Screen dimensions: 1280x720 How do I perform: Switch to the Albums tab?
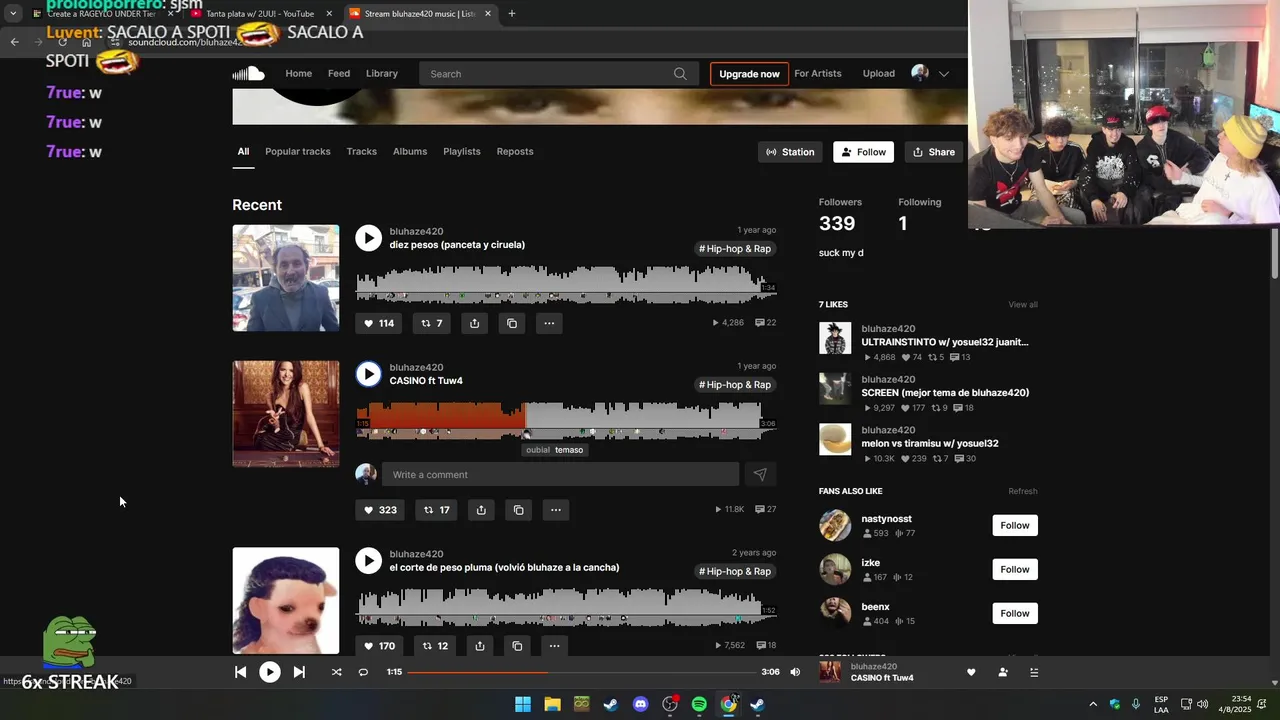pos(410,152)
